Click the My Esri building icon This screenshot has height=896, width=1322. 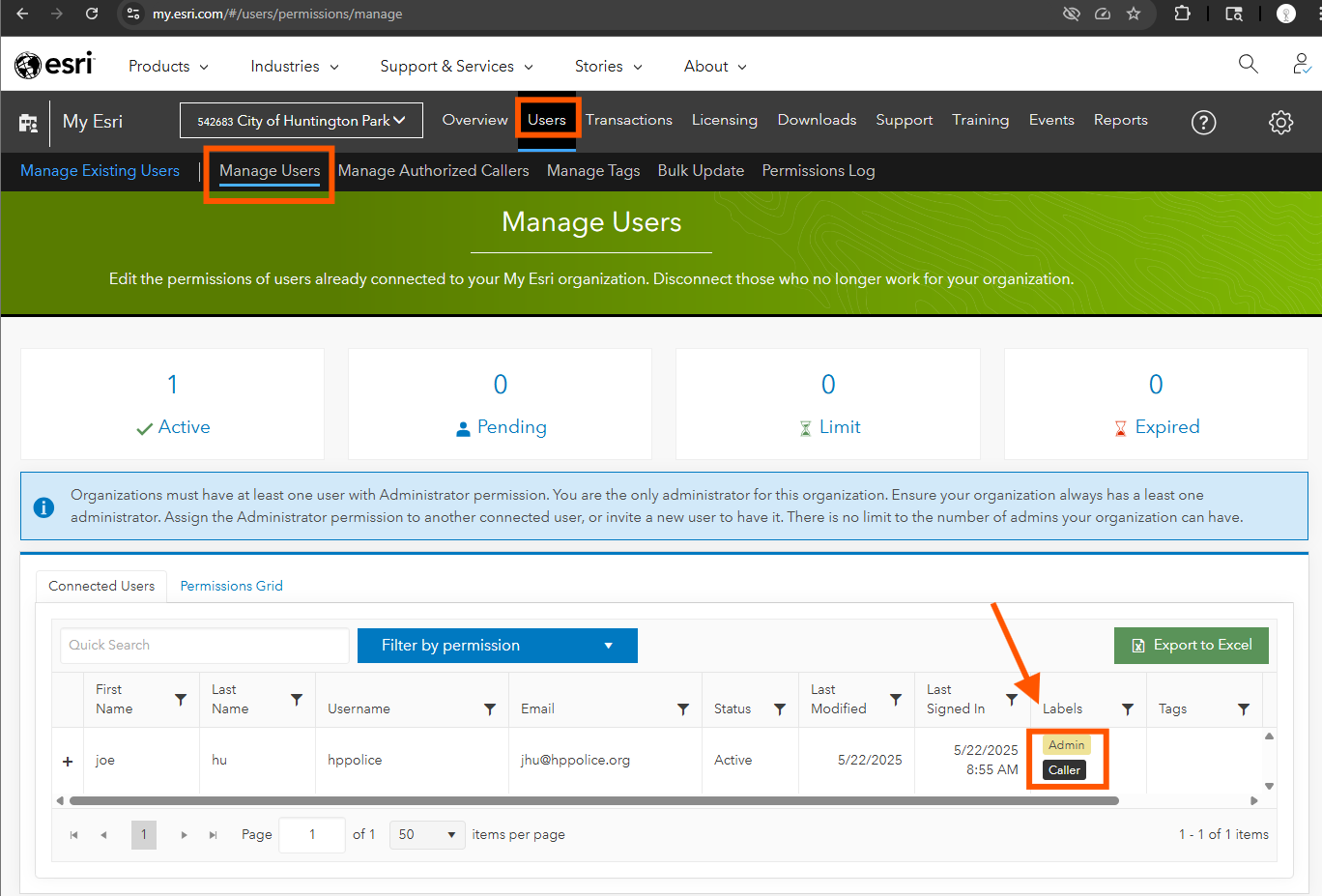pyautogui.click(x=28, y=123)
